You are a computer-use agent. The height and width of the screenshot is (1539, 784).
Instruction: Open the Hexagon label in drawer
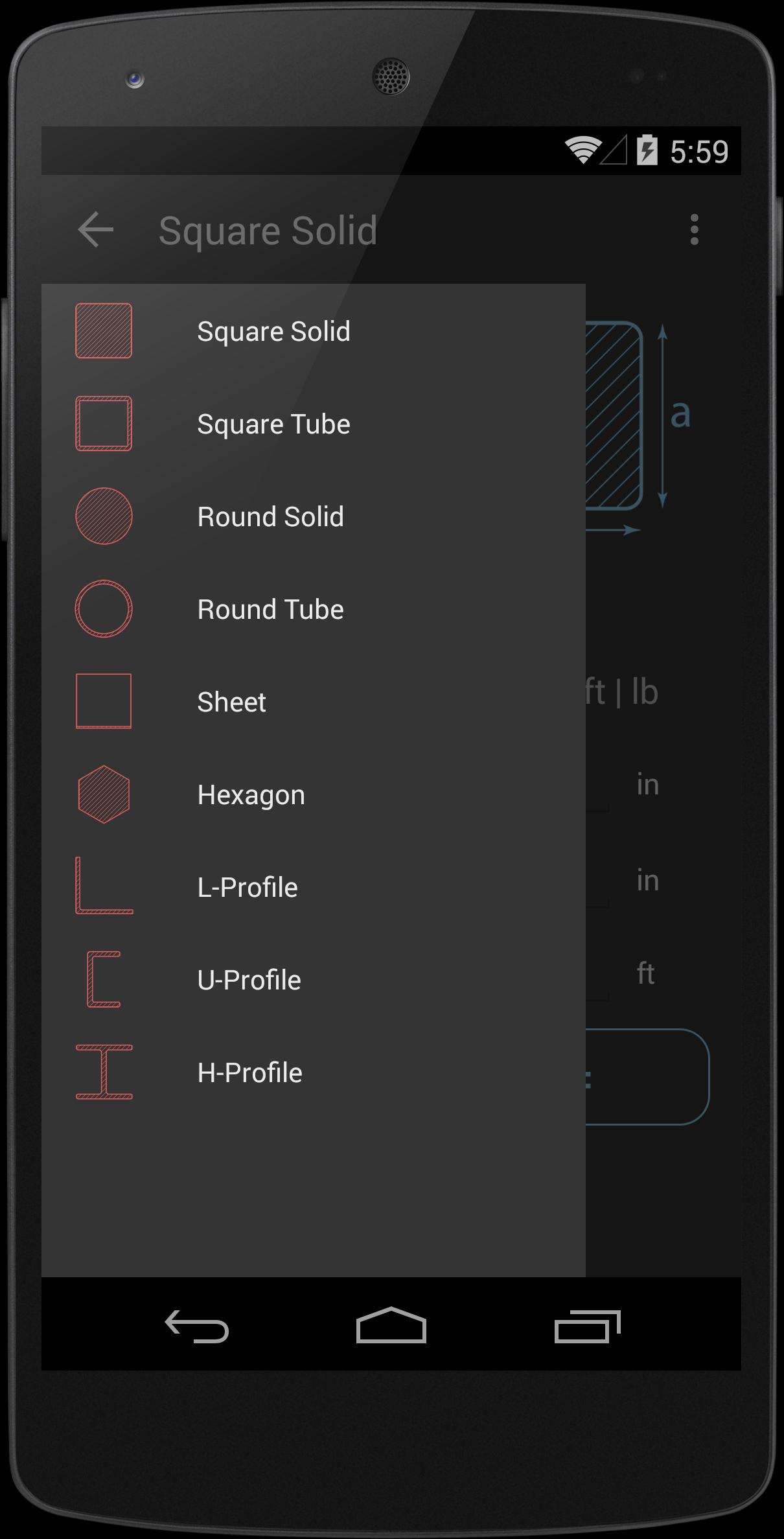point(251,795)
